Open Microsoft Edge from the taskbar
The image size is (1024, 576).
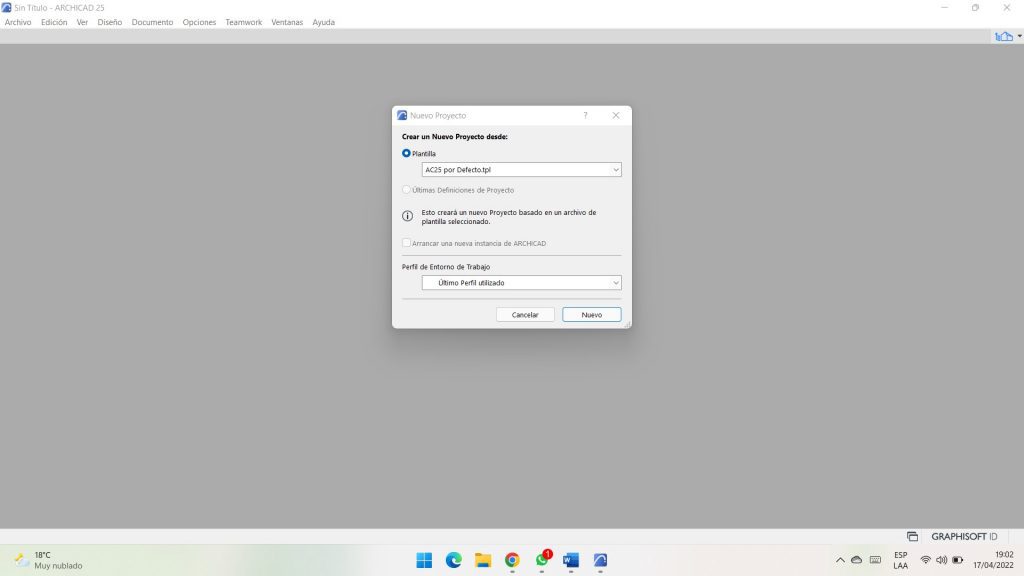(453, 560)
